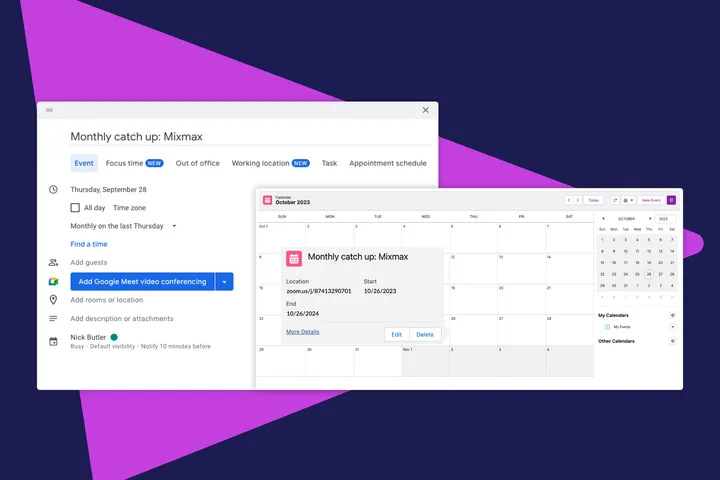Click the October 2023 heading
This screenshot has height=480, width=720.
tap(292, 202)
